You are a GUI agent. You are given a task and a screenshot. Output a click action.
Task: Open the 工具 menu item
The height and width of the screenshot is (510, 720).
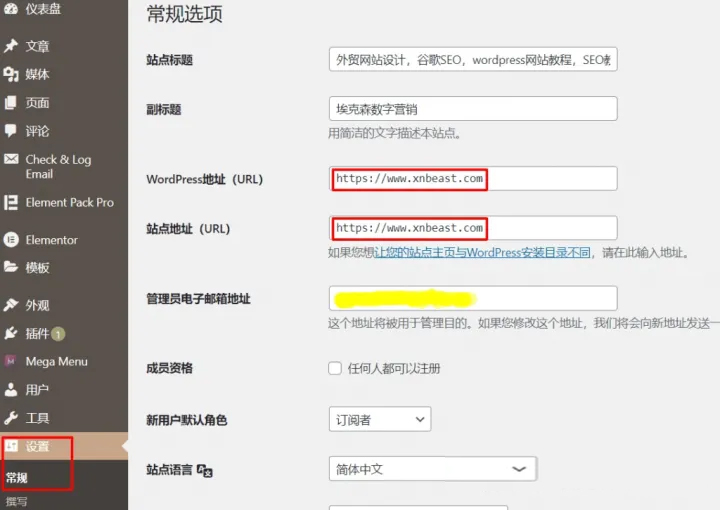pos(37,418)
